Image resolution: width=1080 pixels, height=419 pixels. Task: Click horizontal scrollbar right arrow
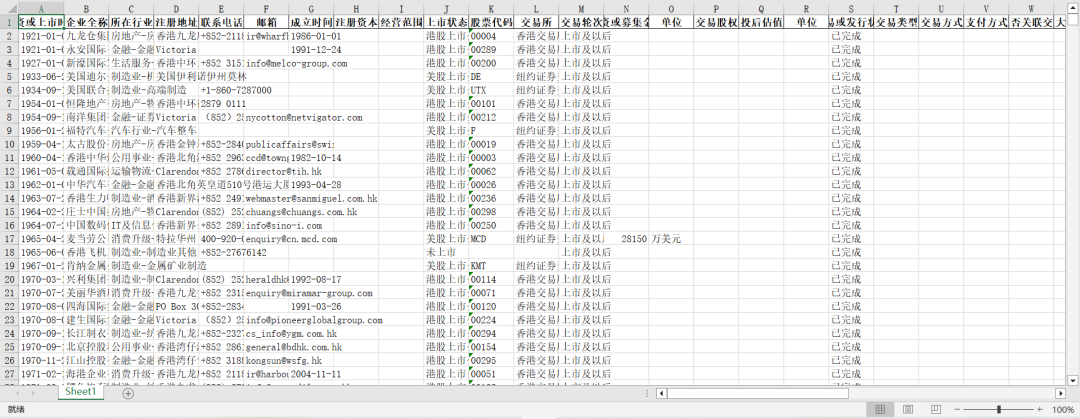pos(1061,393)
